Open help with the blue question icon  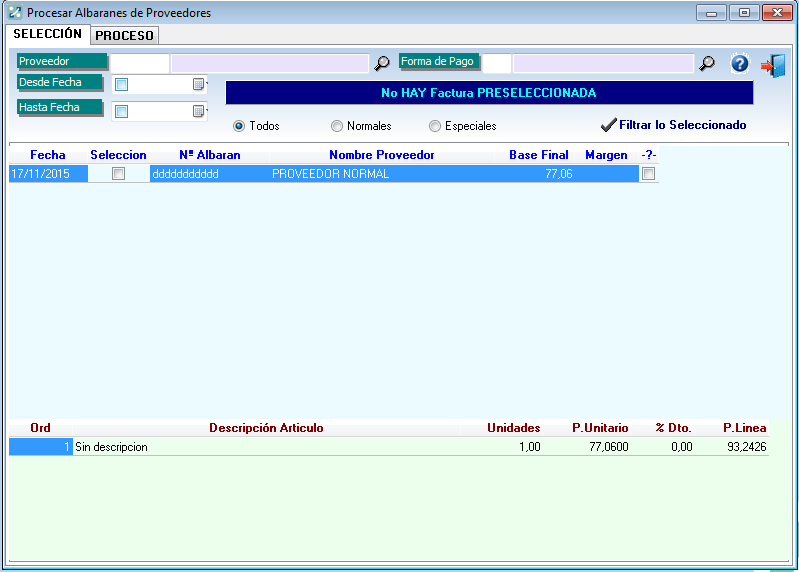coord(740,64)
